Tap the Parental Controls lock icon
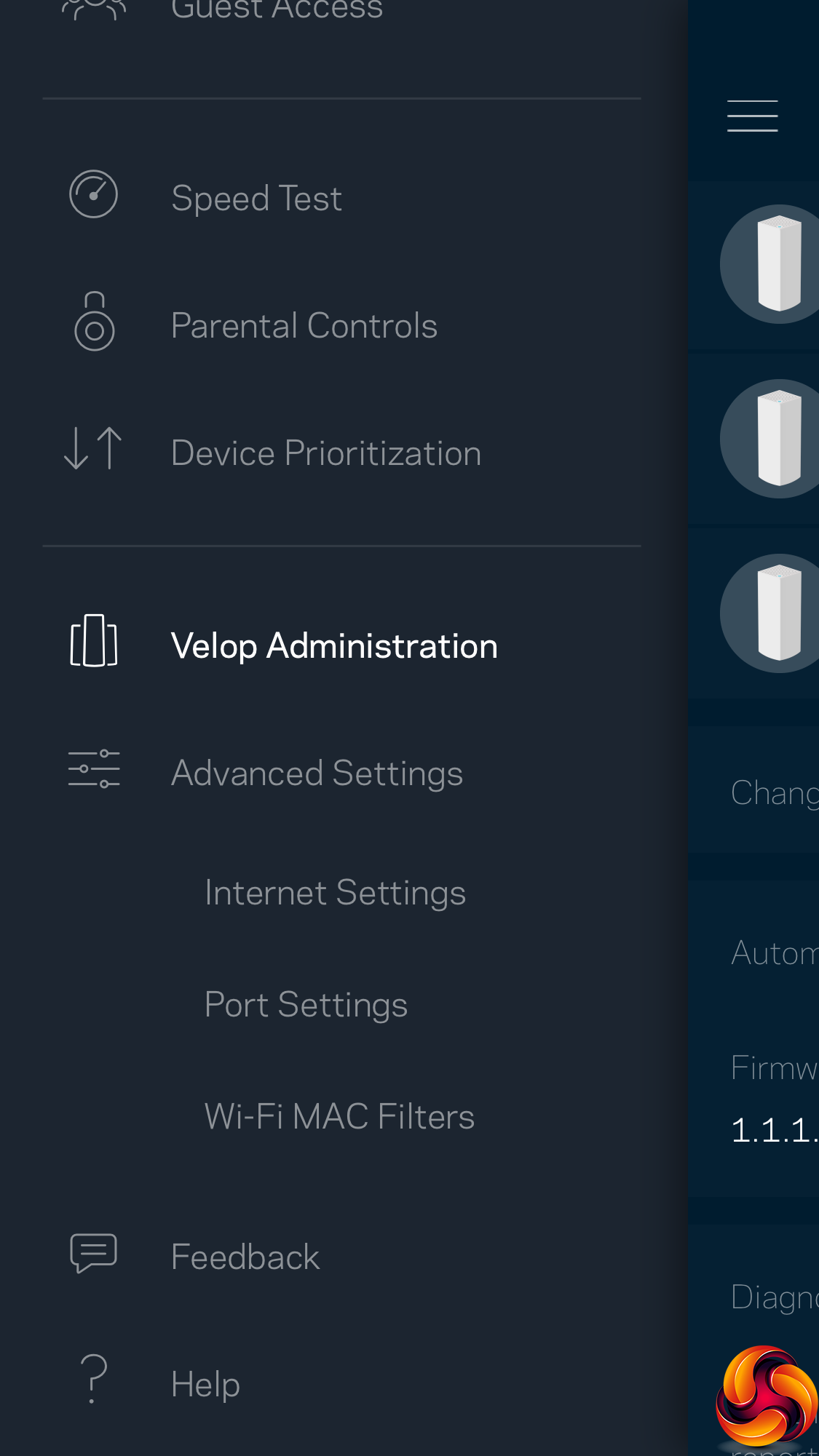819x1456 pixels. click(x=94, y=322)
